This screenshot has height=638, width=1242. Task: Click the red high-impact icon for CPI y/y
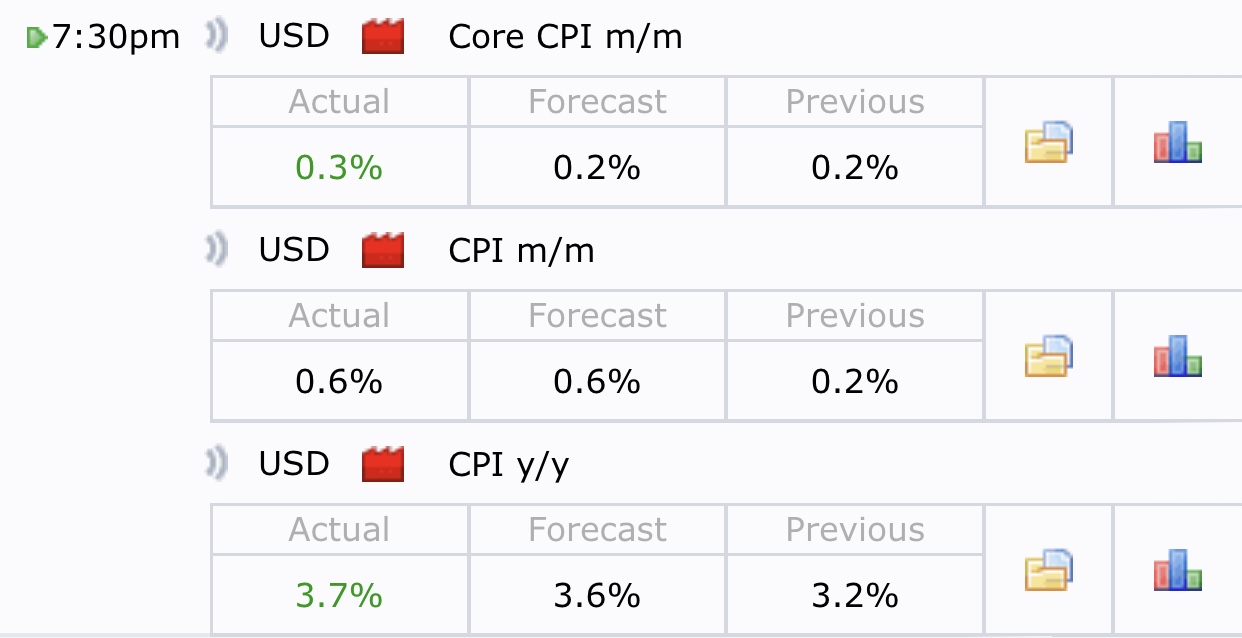382,465
